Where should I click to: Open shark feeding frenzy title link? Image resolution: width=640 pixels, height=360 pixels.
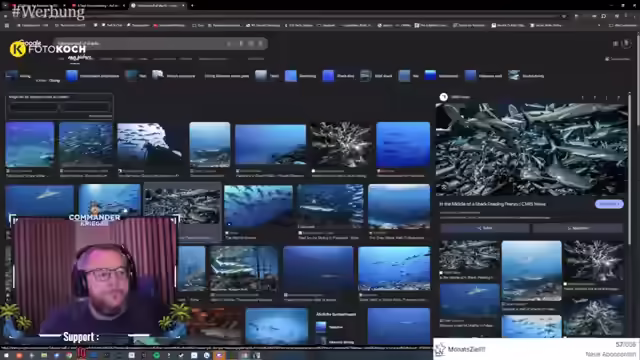tap(492, 204)
